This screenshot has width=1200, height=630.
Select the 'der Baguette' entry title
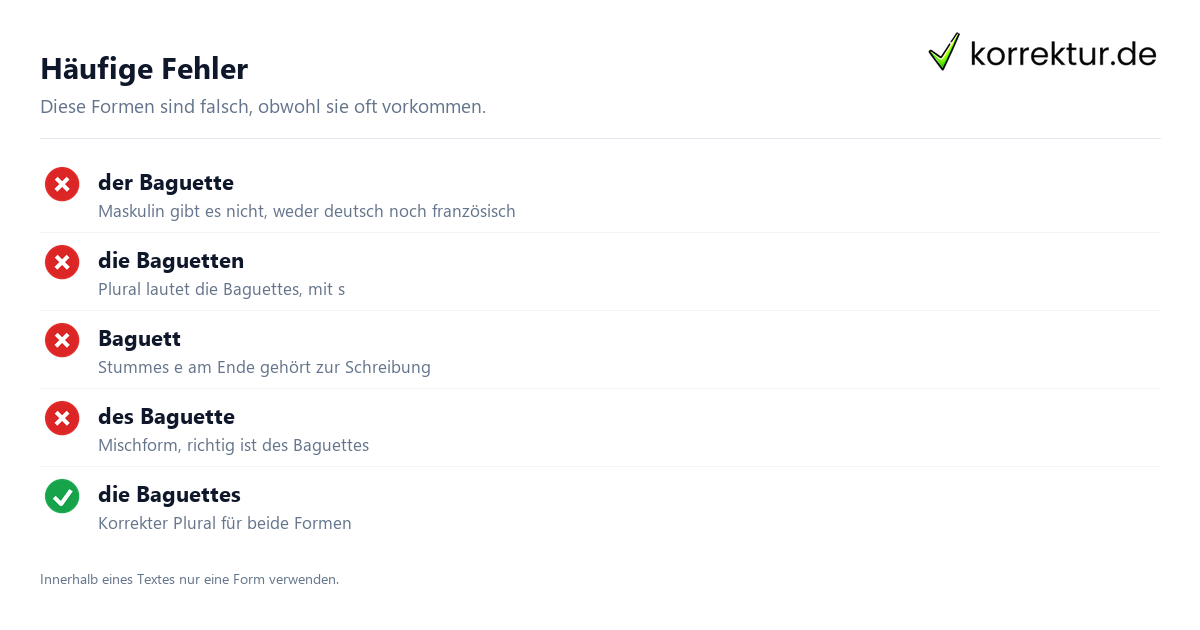point(166,183)
